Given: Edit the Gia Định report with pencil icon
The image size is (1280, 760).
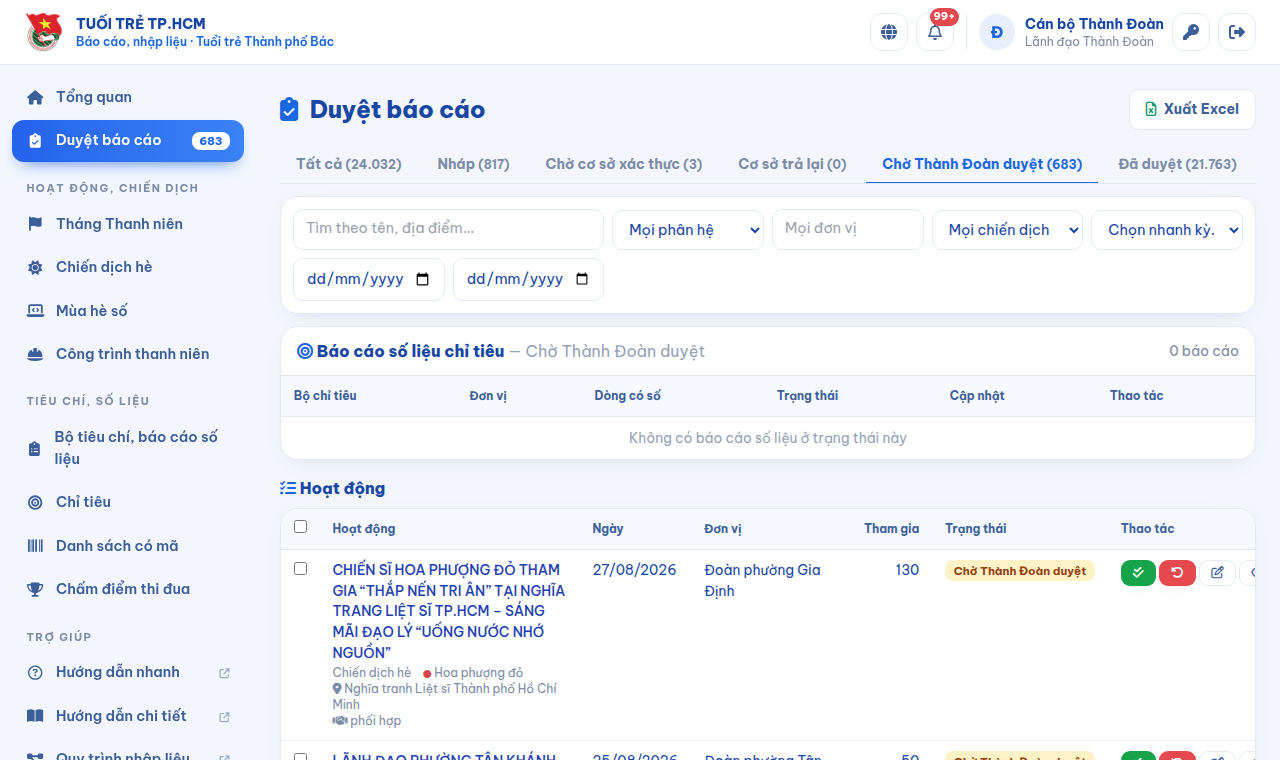Looking at the screenshot, I should coord(1217,573).
